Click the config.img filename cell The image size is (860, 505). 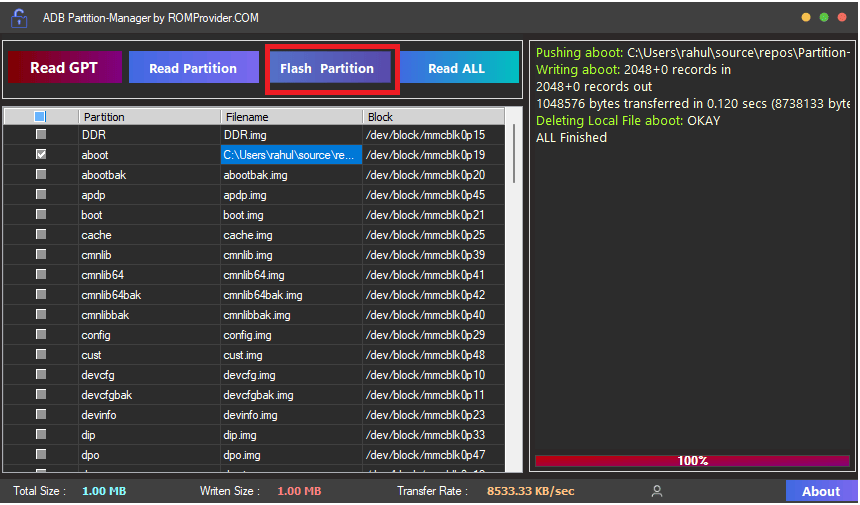point(291,335)
